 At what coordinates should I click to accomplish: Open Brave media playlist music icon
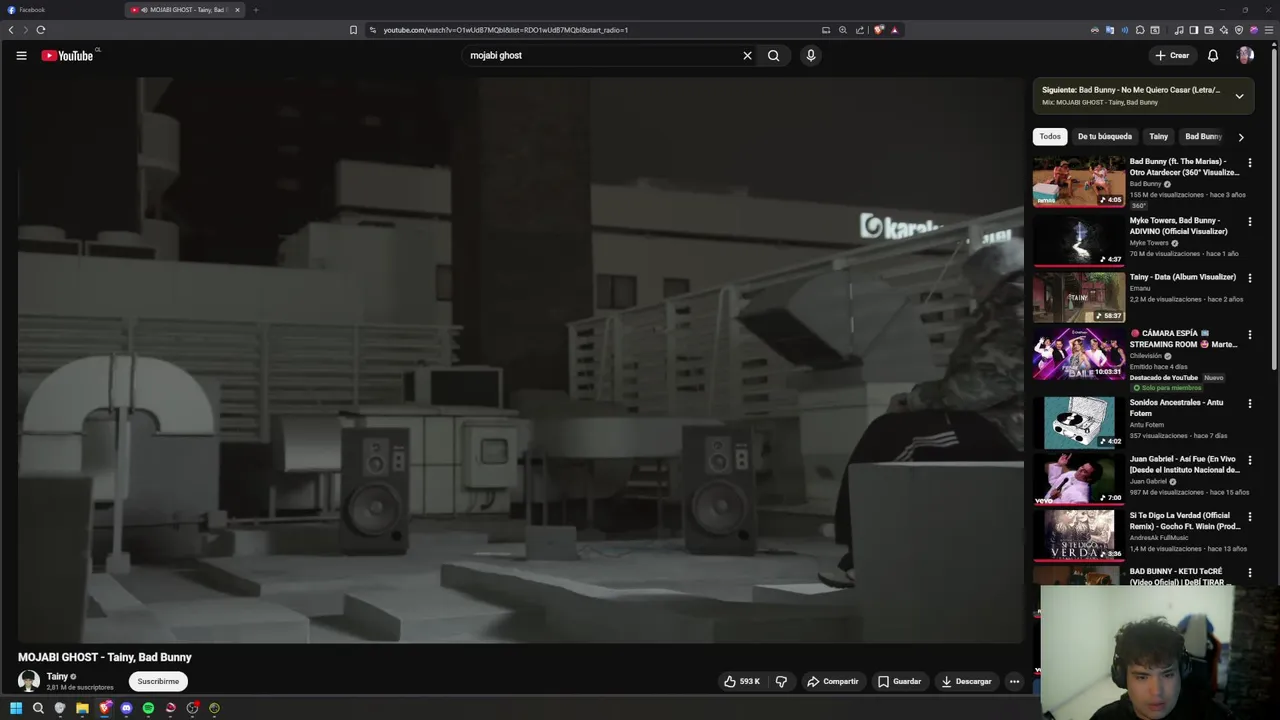point(1179,30)
